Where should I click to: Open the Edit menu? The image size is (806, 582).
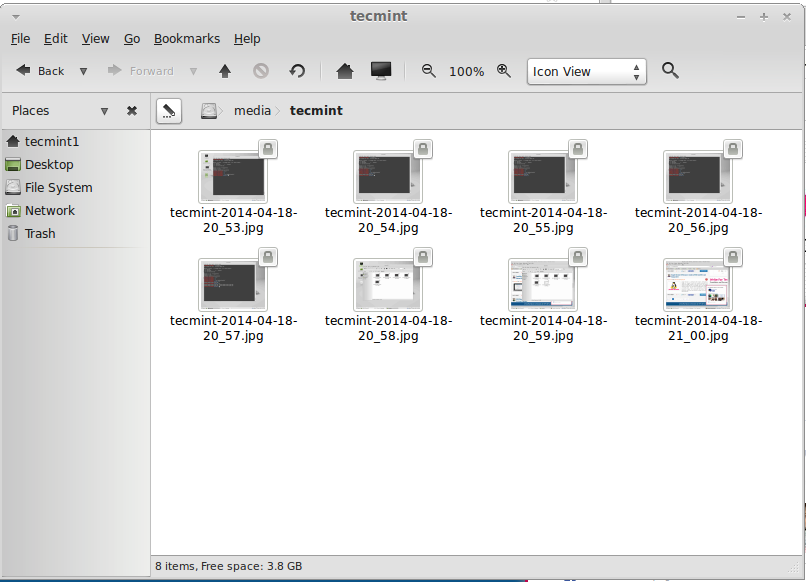[x=56, y=39]
